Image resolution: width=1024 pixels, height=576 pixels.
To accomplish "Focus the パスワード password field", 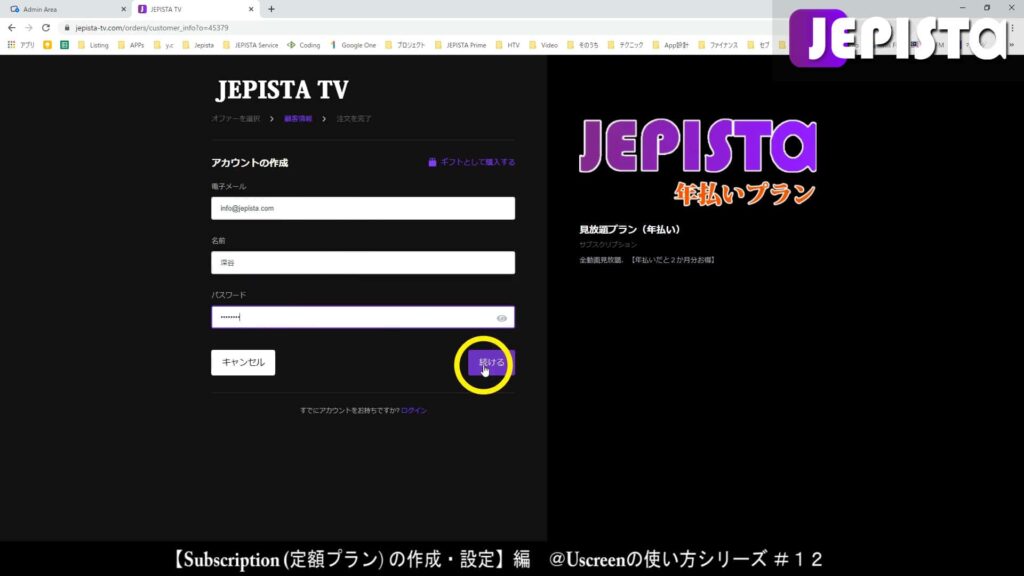I will coord(363,317).
